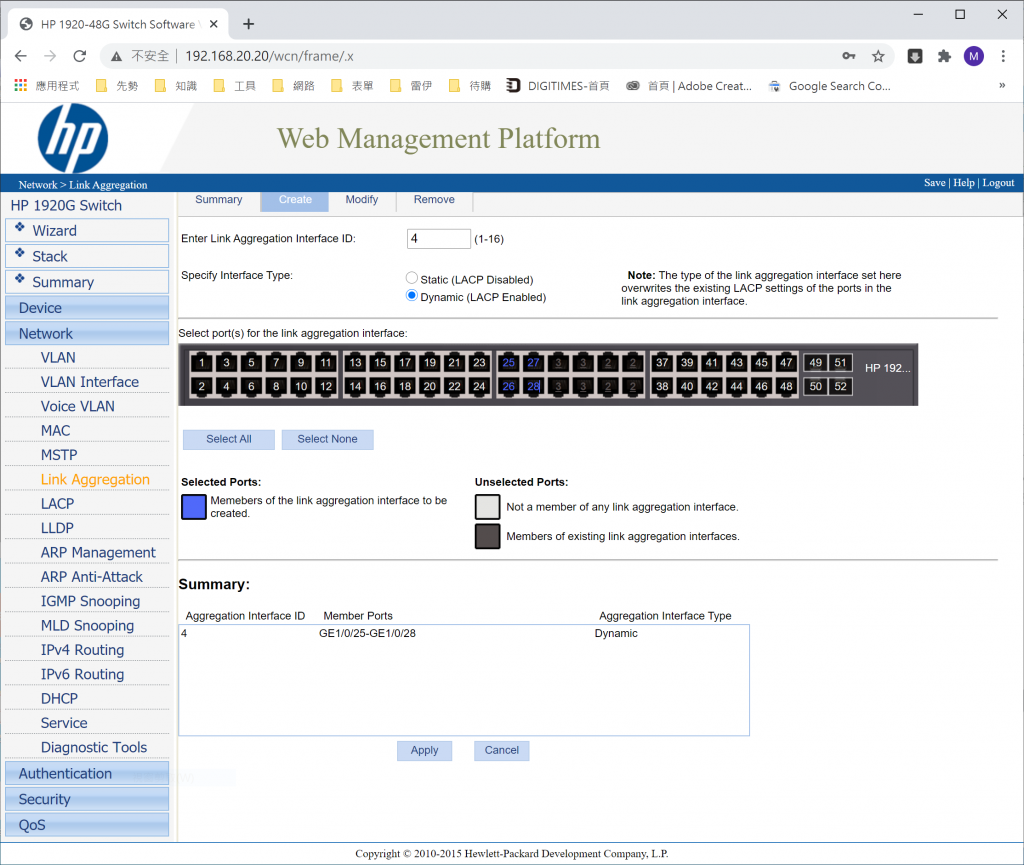Click the browser address bar URL

pos(269,56)
